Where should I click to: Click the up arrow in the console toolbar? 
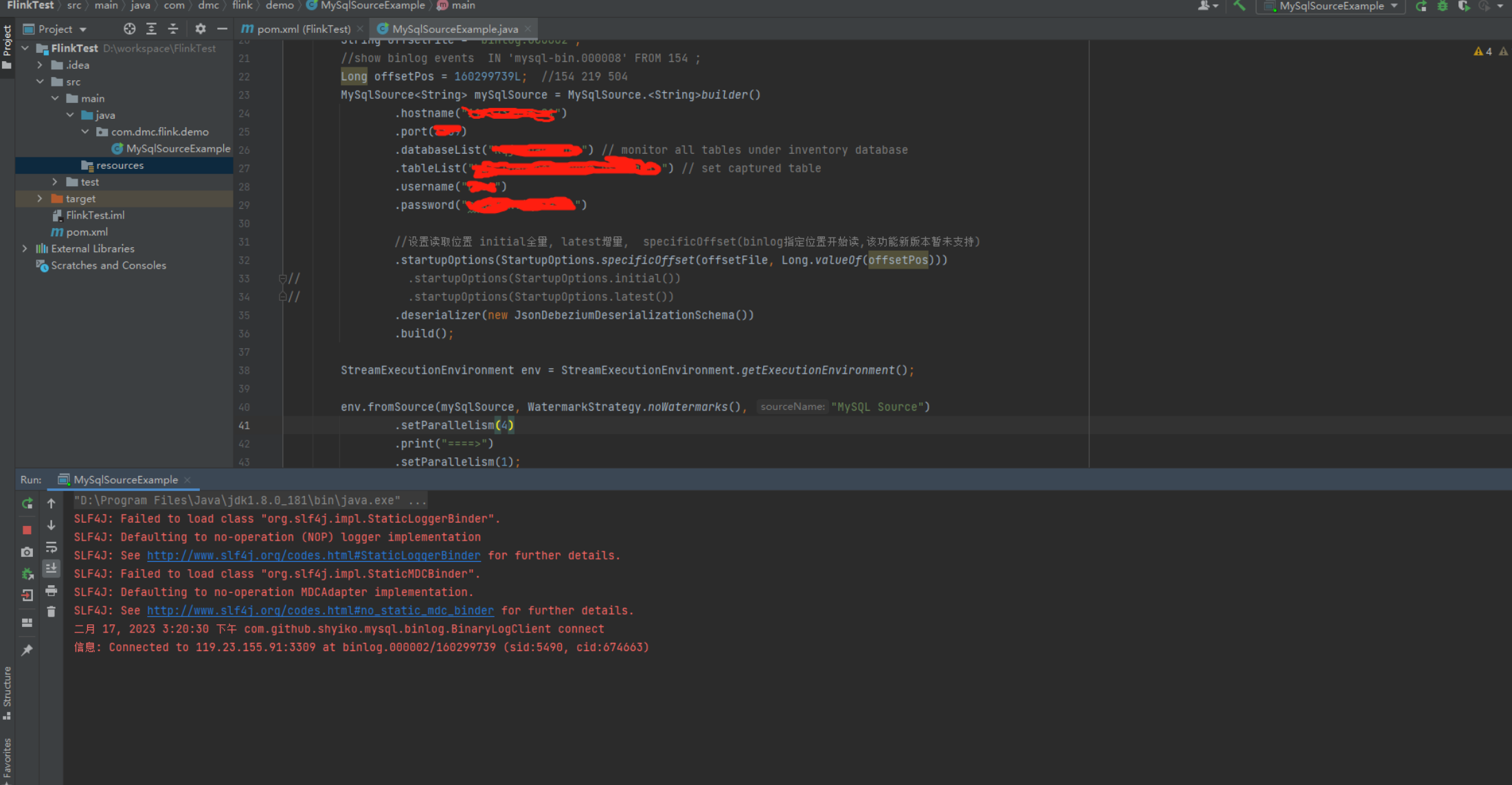(x=52, y=503)
